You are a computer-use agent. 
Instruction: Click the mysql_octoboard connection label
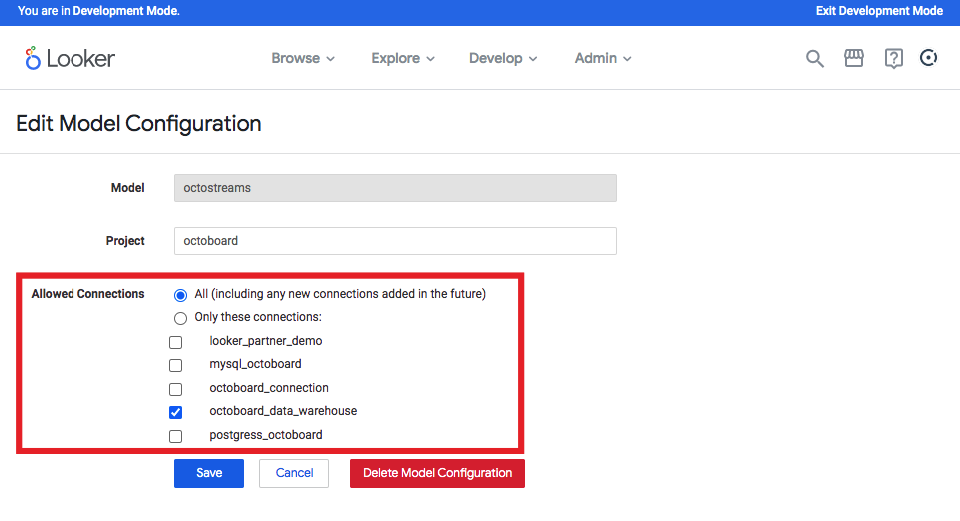[255, 364]
